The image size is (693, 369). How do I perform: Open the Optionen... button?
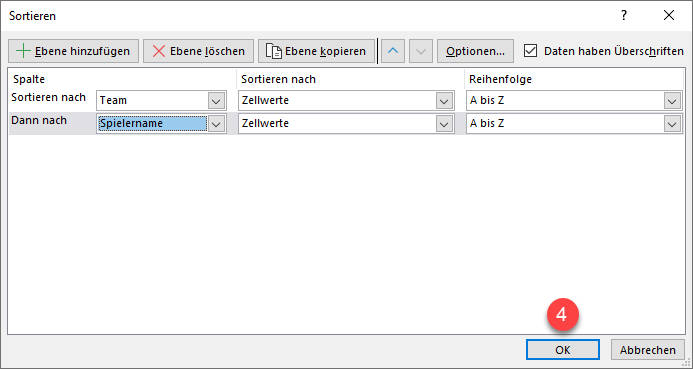475,51
